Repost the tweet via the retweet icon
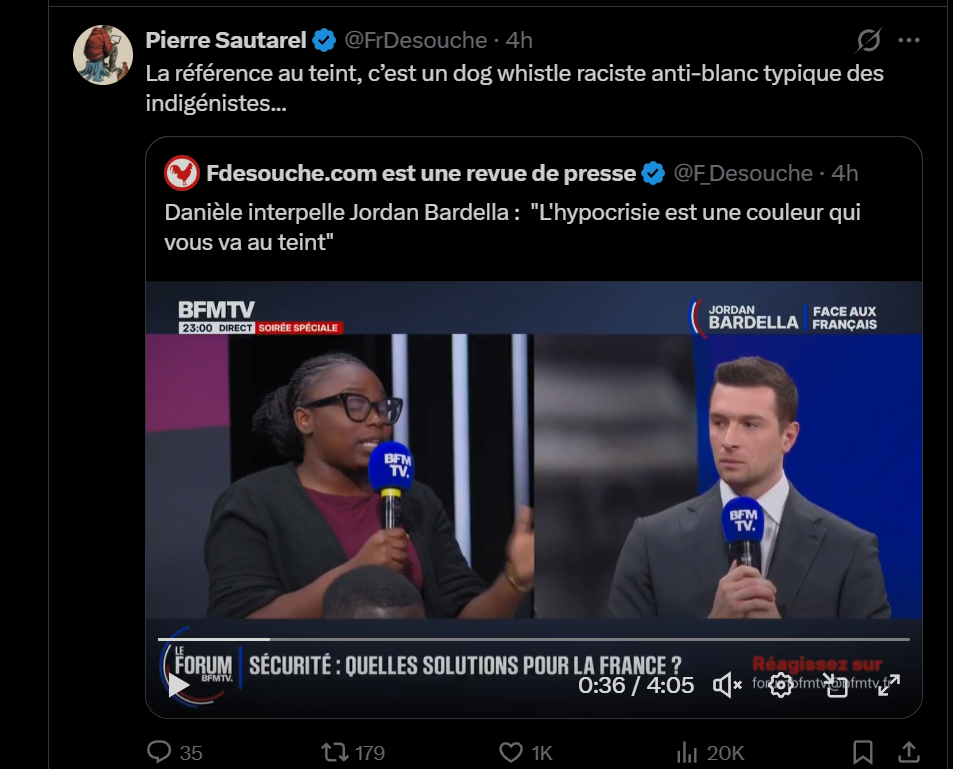 [x=334, y=752]
